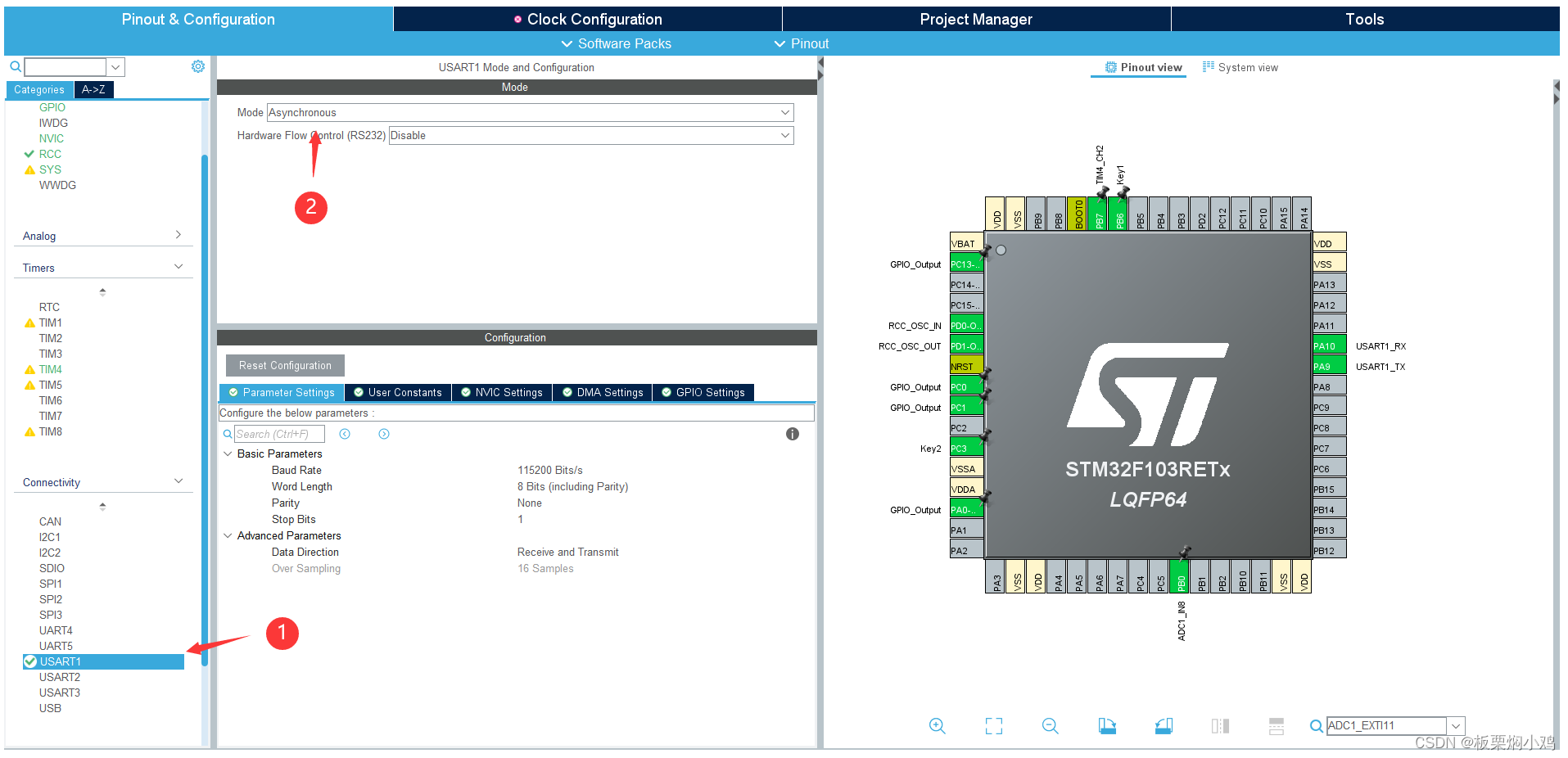Open the DMA Settings tab
The height and width of the screenshot is (758, 1568).
tap(603, 392)
